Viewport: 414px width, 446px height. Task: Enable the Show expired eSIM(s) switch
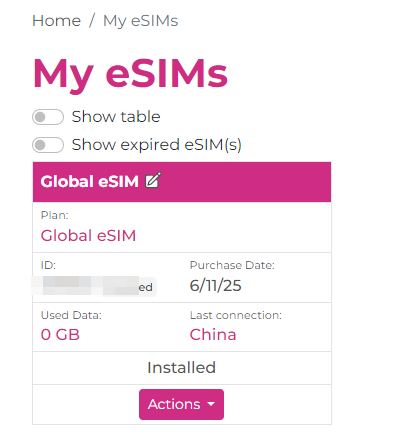pos(48,145)
